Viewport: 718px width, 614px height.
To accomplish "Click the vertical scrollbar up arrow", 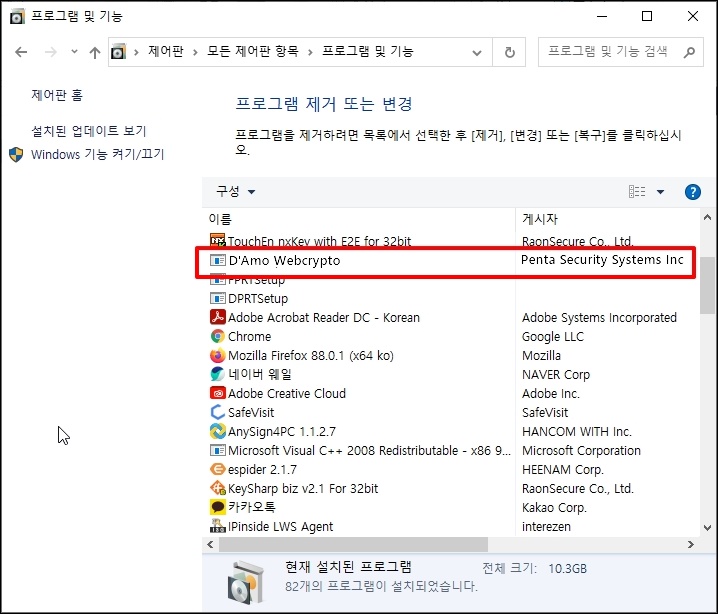I will pos(707,218).
